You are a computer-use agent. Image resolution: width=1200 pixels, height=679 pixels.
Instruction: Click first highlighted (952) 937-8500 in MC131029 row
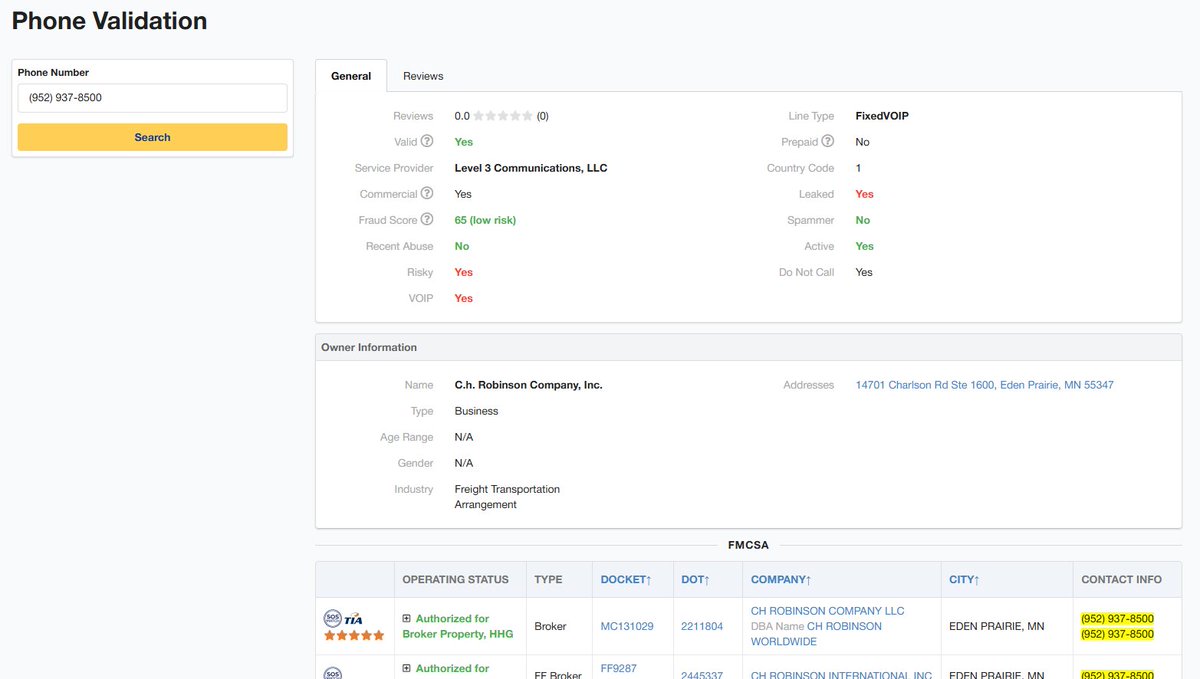[1117, 619]
